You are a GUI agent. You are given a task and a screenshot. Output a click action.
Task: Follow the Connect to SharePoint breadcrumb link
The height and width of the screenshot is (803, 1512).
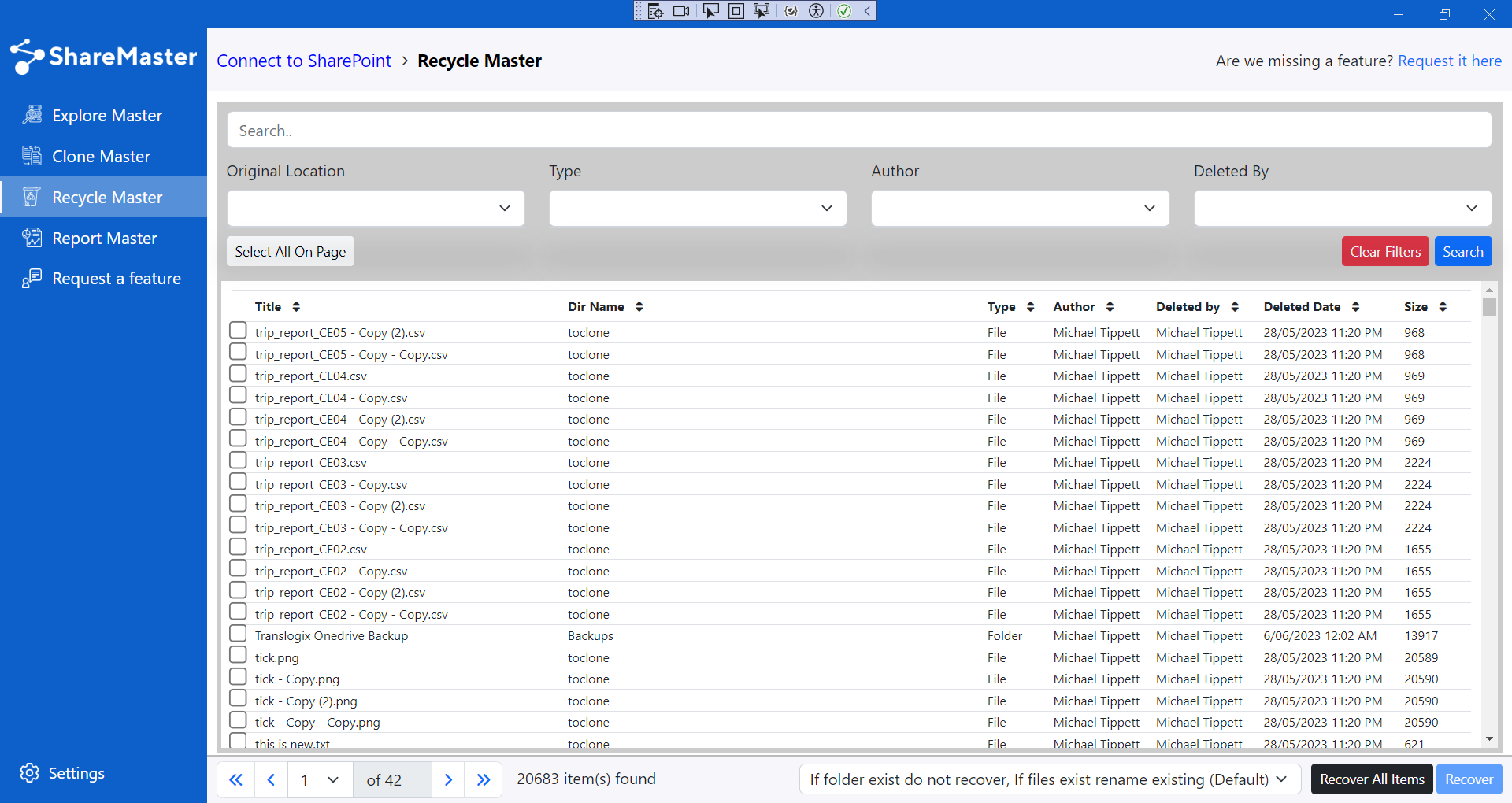tap(304, 61)
